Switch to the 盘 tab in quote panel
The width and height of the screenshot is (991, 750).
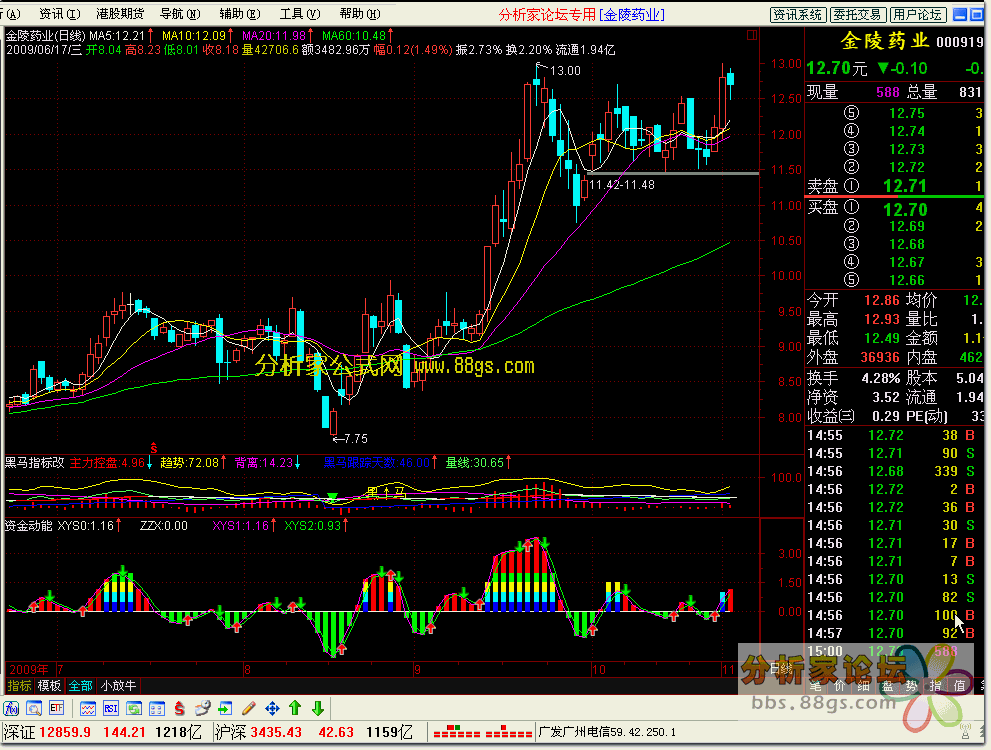pyautogui.click(x=887, y=686)
